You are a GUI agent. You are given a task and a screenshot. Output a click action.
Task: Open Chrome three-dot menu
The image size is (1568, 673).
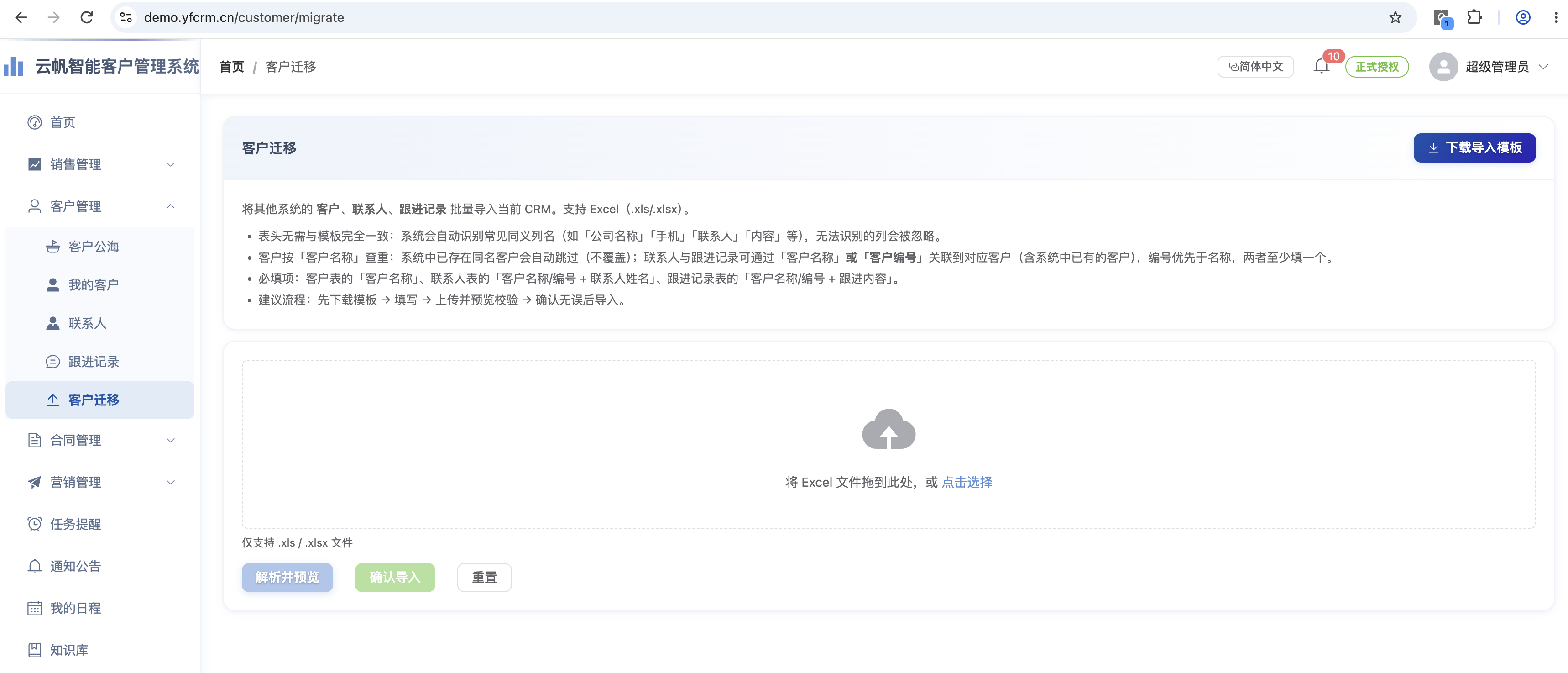(1556, 18)
